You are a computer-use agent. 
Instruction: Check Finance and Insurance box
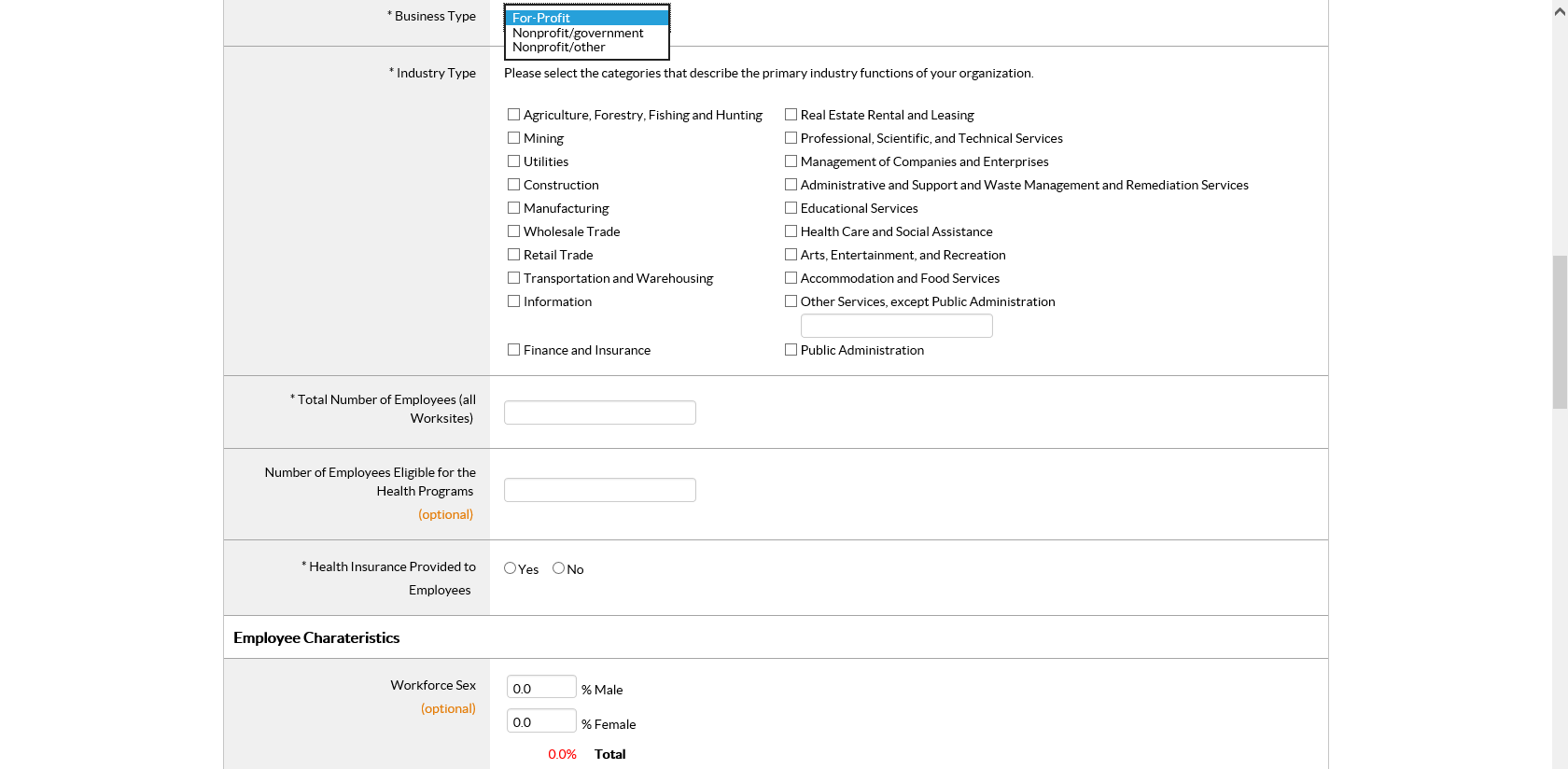pos(513,350)
